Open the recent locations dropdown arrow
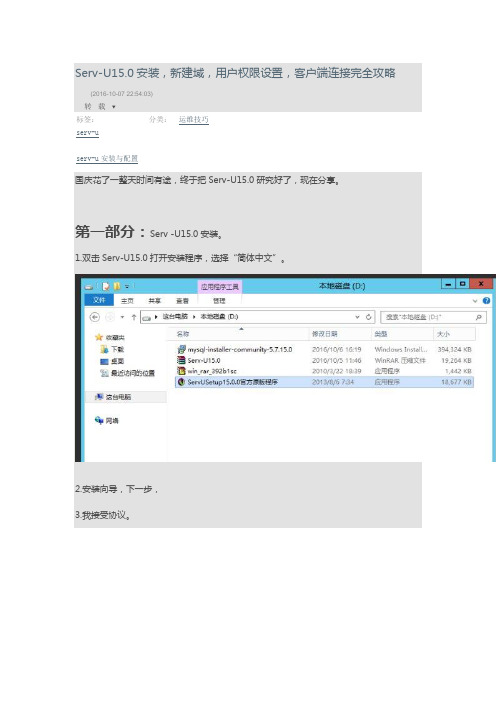496x702 pixels. [122, 317]
